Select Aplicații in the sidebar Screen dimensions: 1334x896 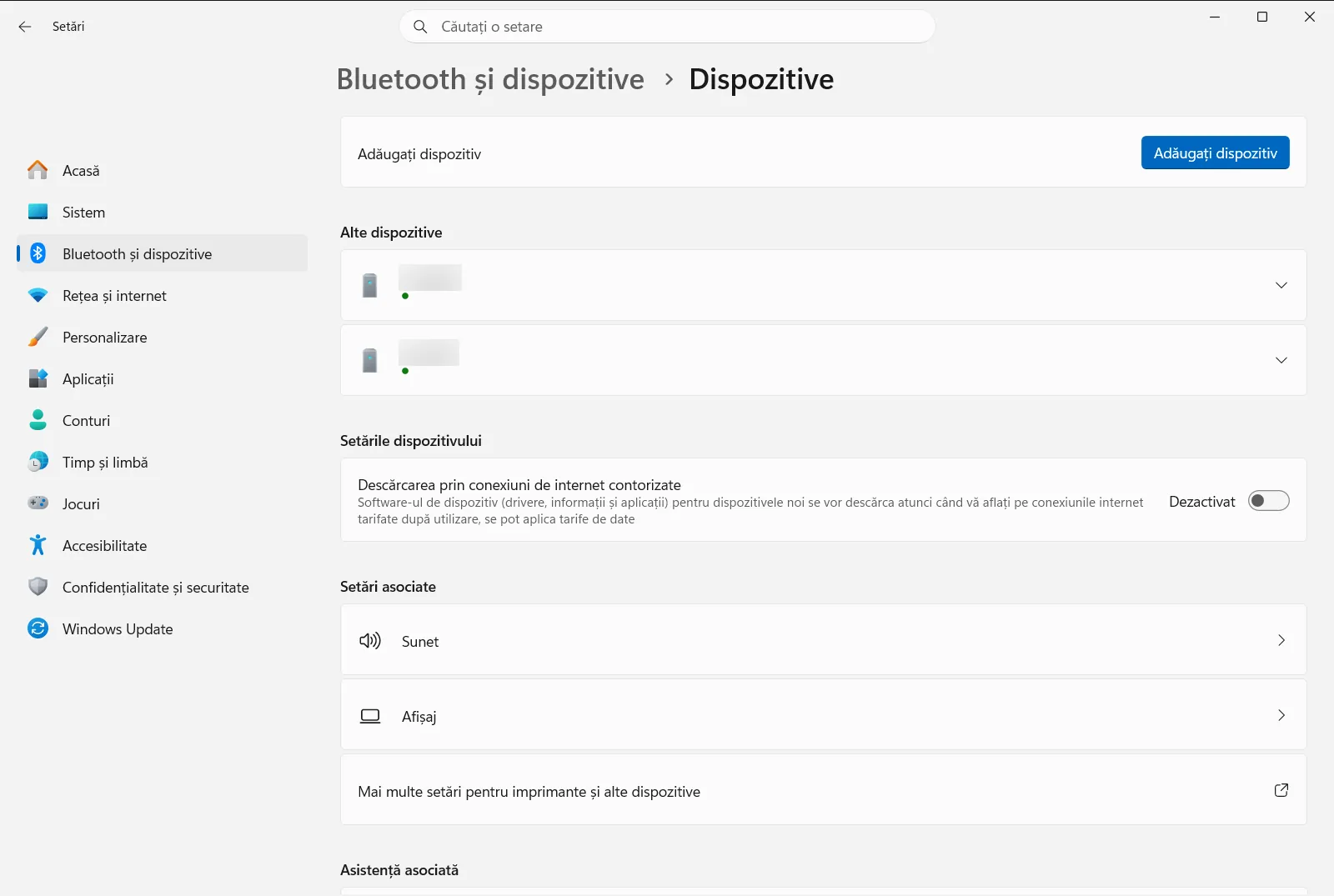(x=162, y=378)
